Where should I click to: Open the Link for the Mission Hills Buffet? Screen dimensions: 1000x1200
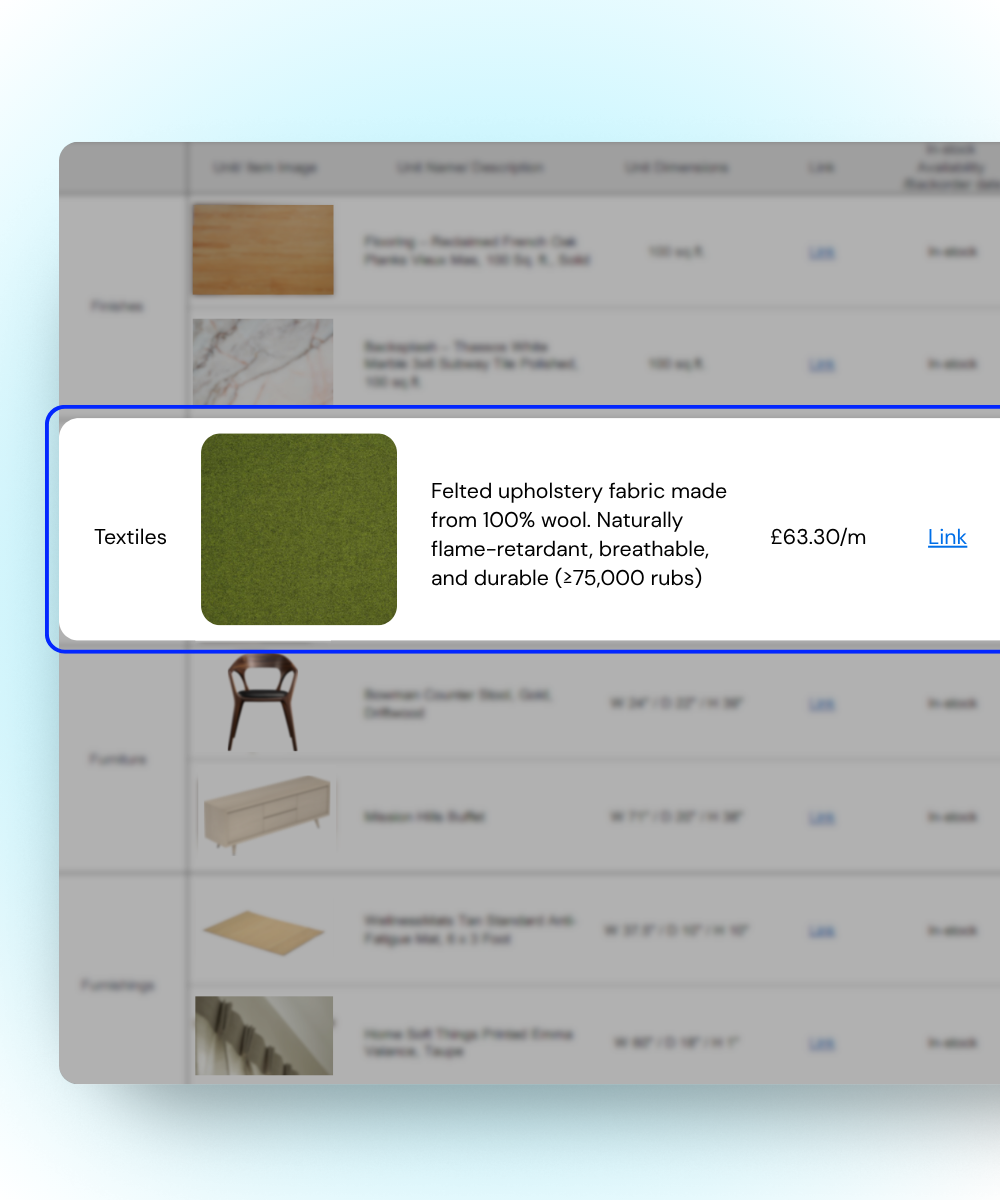tap(821, 817)
